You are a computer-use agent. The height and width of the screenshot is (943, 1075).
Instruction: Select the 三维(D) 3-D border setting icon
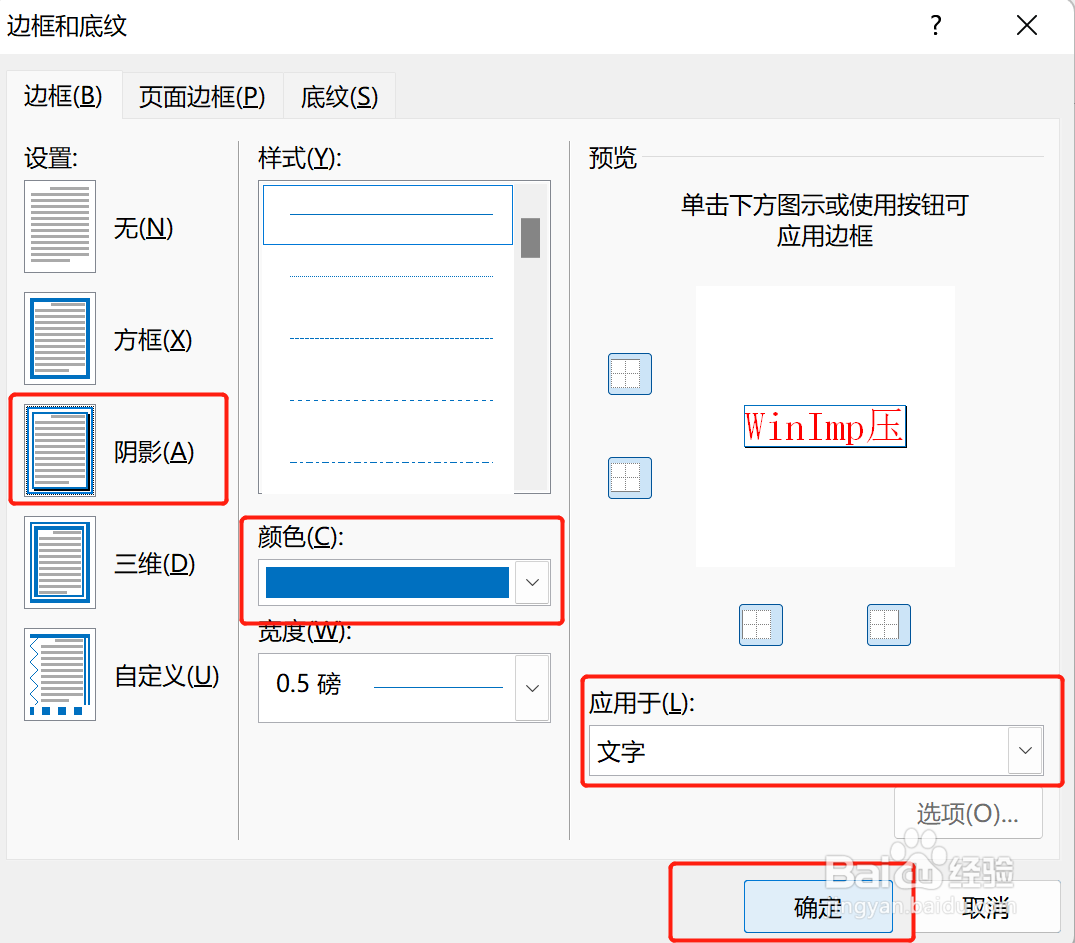pyautogui.click(x=60, y=562)
